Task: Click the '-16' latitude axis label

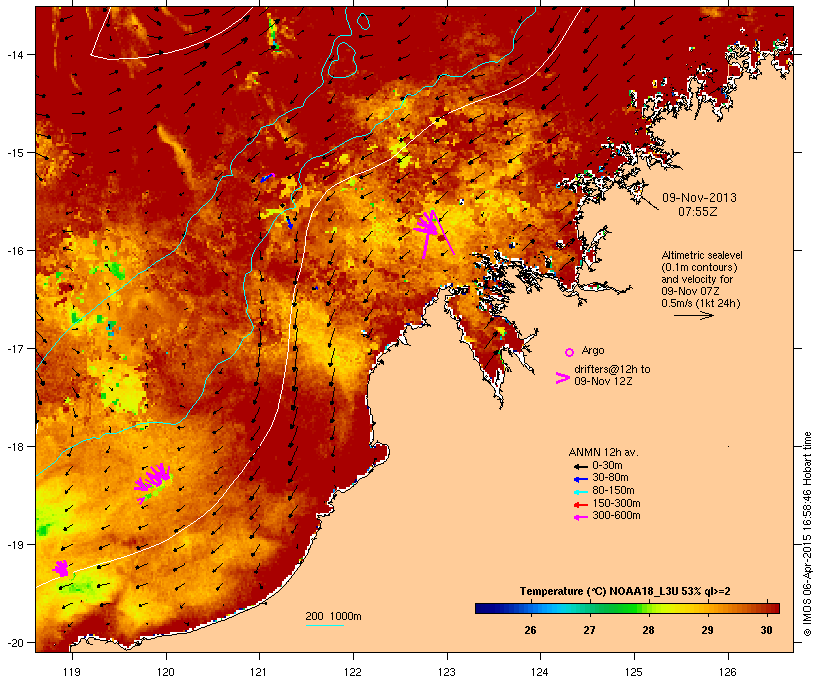Action: [x=14, y=251]
